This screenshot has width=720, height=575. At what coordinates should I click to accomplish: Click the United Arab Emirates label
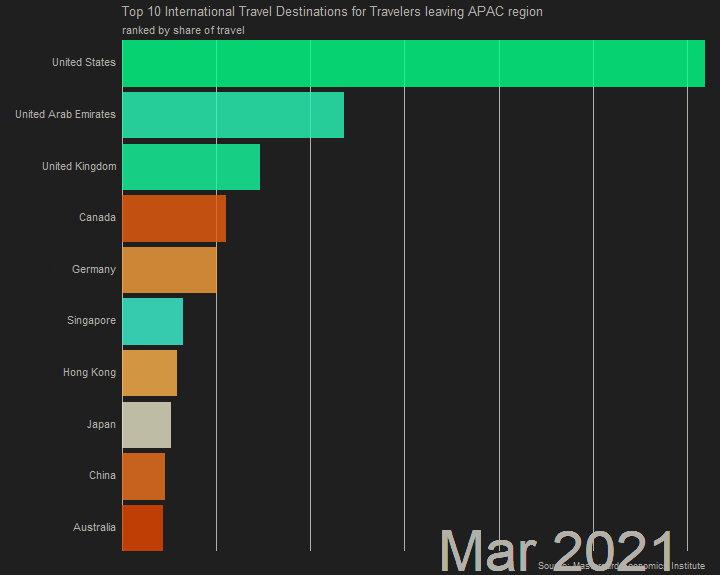click(65, 115)
